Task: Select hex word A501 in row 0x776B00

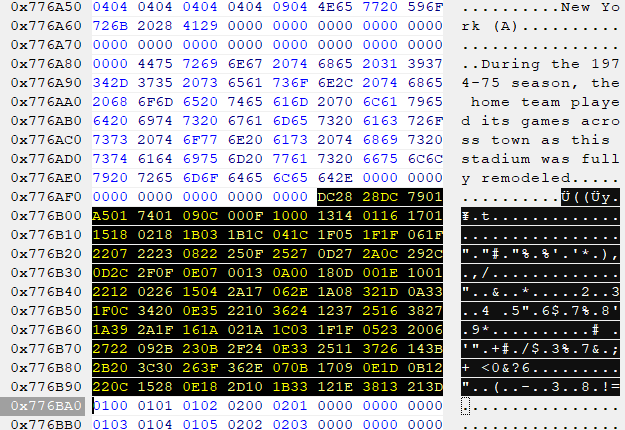Action: click(x=110, y=216)
